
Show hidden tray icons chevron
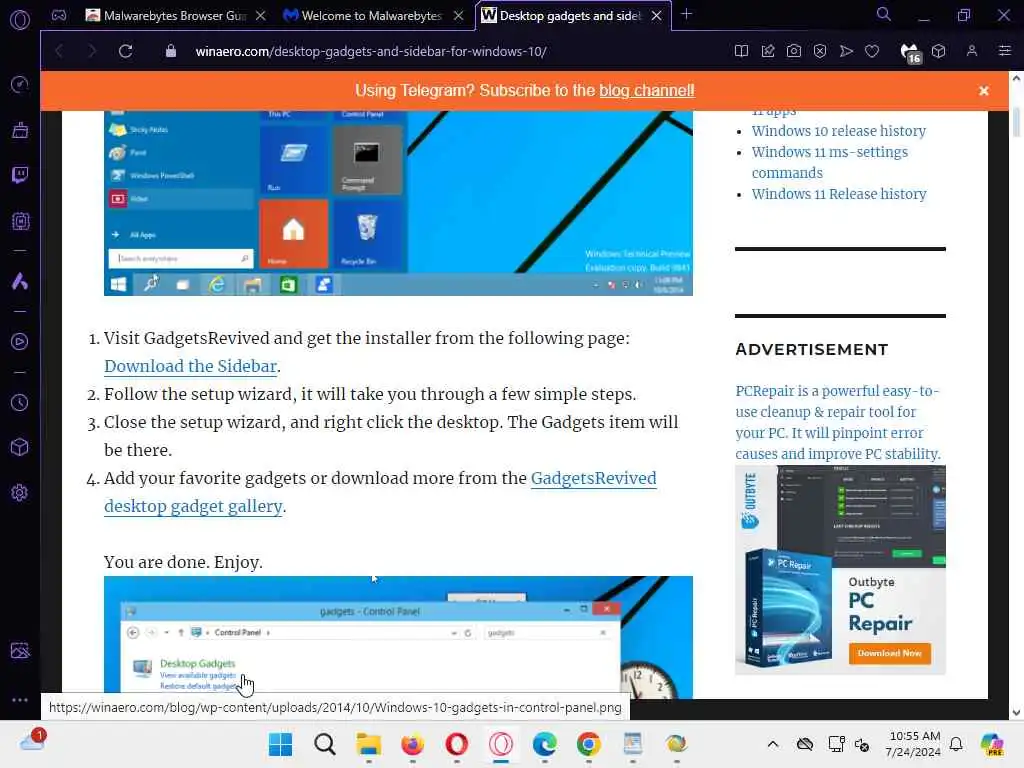coord(773,744)
